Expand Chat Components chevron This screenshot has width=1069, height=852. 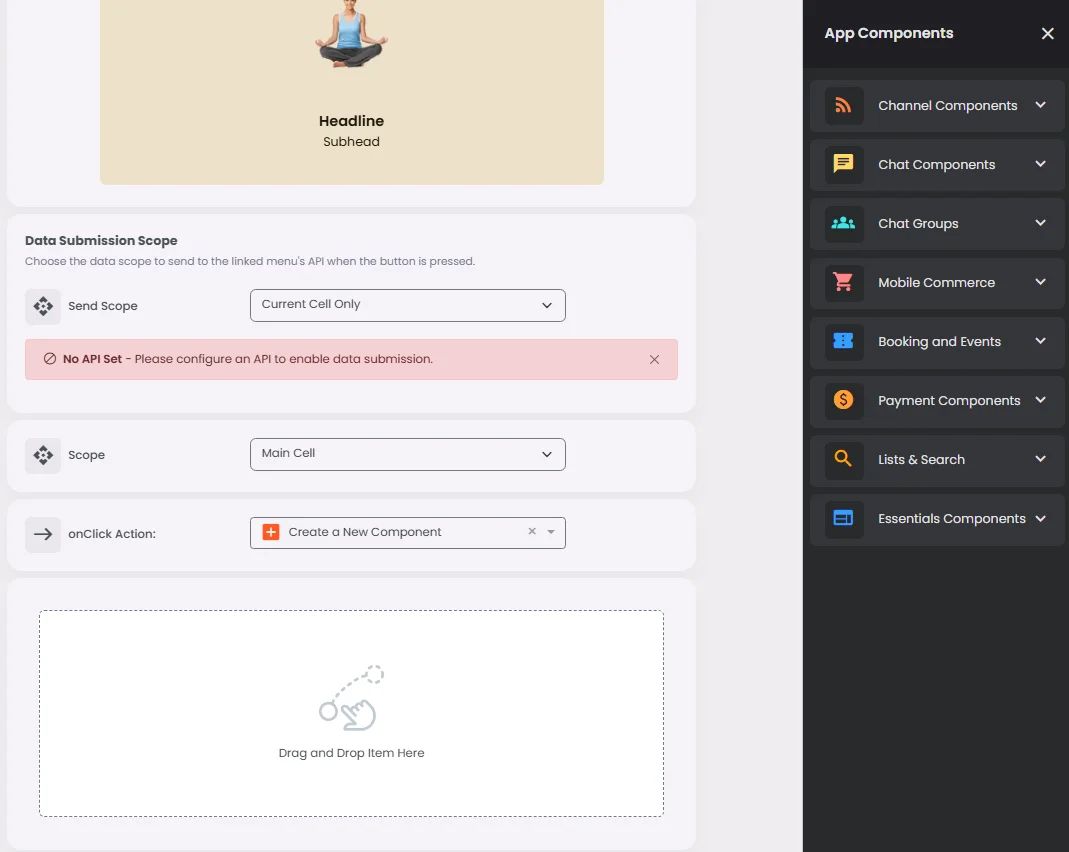pos(1040,164)
